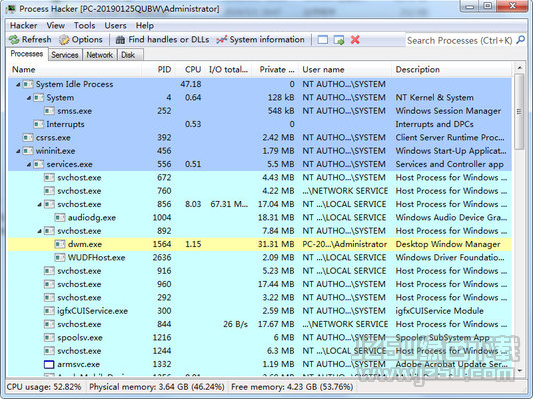The height and width of the screenshot is (400, 533).
Task: Click the System Idle Process icon
Action: click(28, 84)
